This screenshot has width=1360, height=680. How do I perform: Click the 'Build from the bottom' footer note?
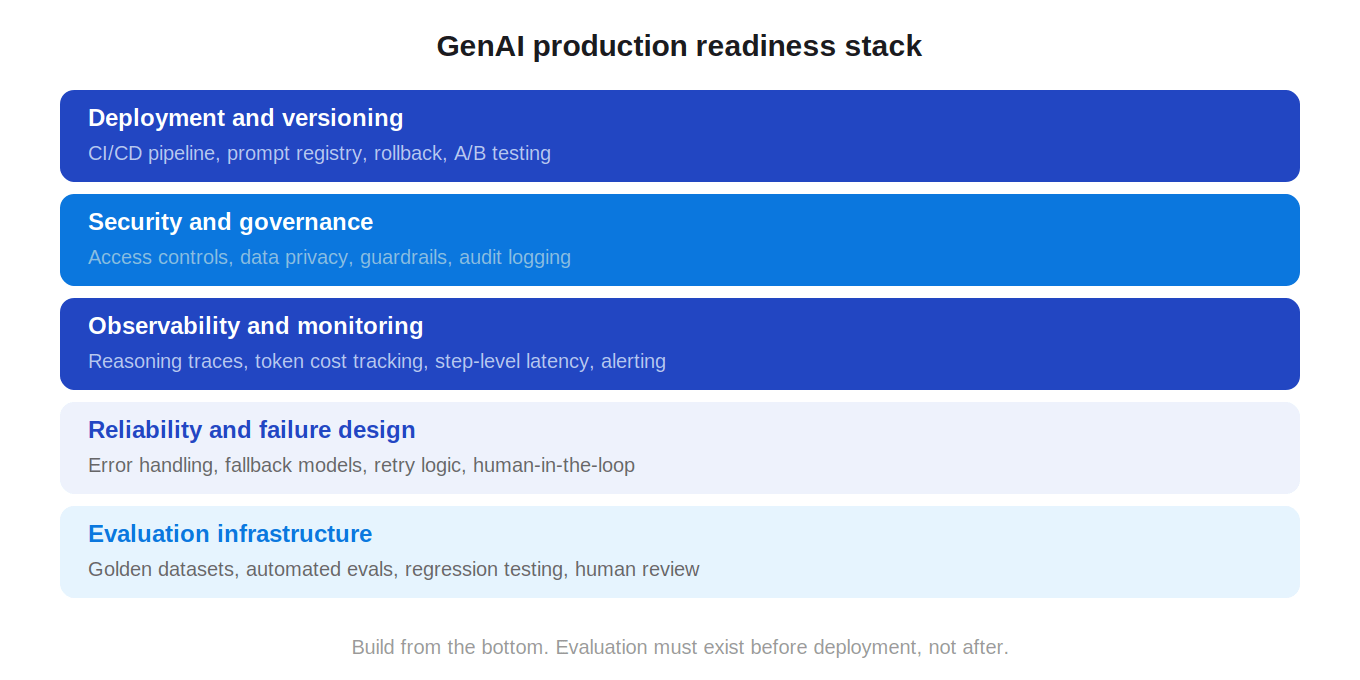680,647
